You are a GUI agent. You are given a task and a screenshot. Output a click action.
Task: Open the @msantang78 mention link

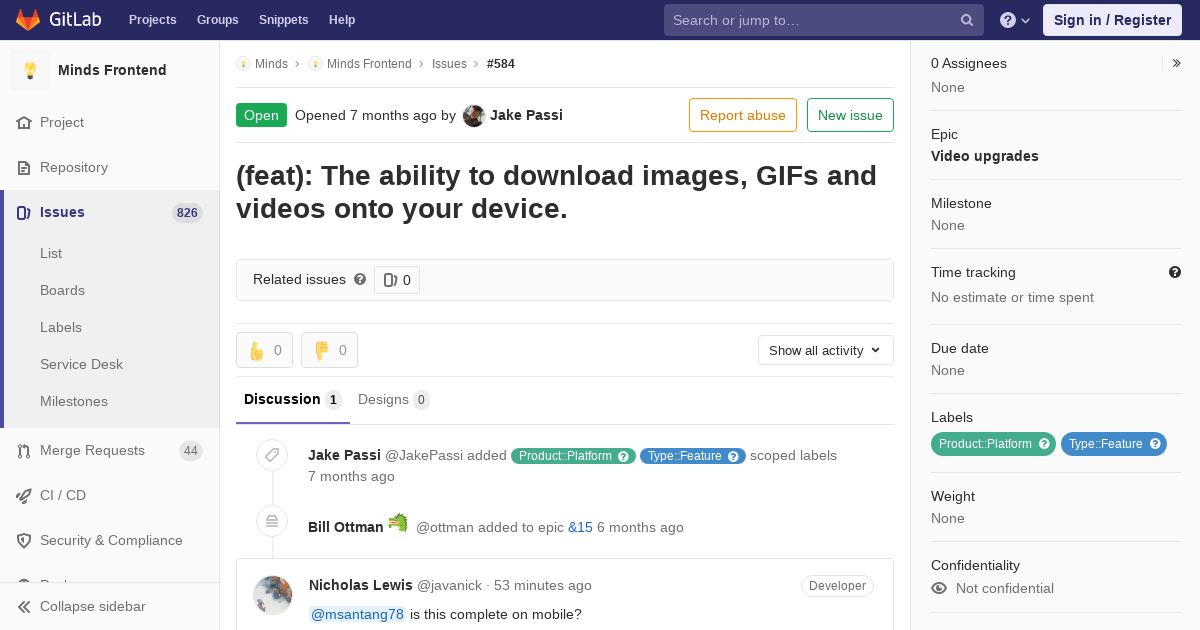point(358,614)
